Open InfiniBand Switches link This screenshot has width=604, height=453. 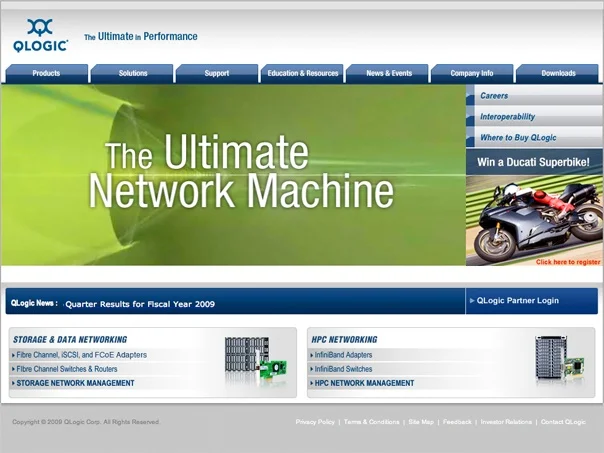point(344,369)
